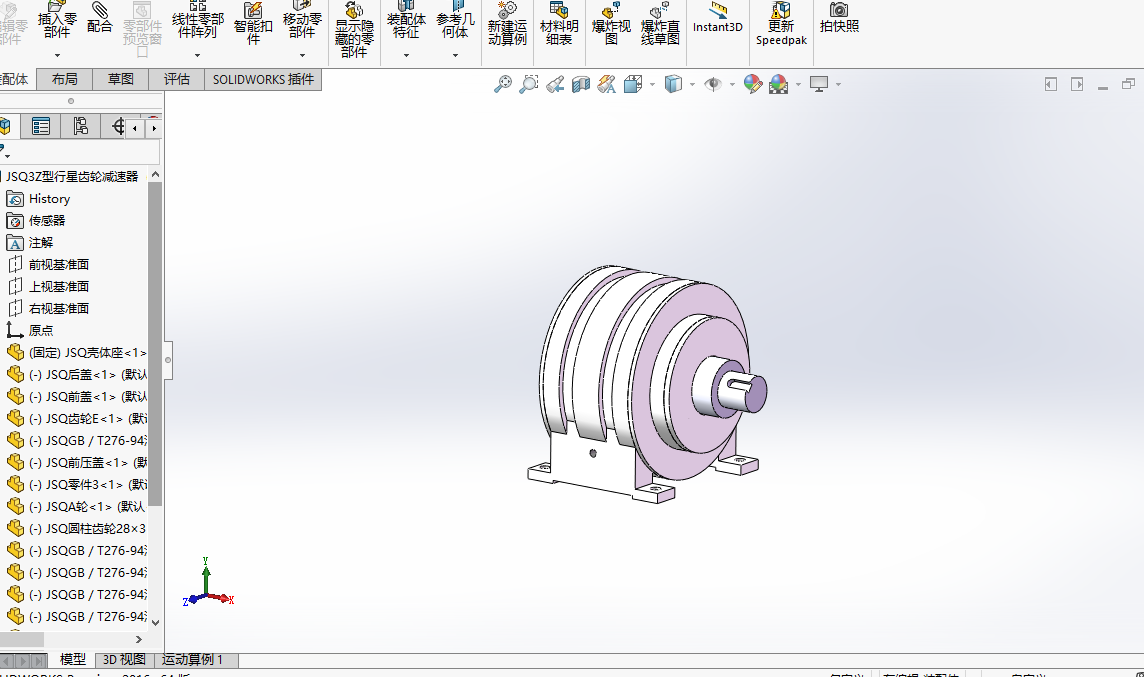The height and width of the screenshot is (677, 1144).
Task: Open Apply Scene dropdown arrow
Action: (x=798, y=85)
